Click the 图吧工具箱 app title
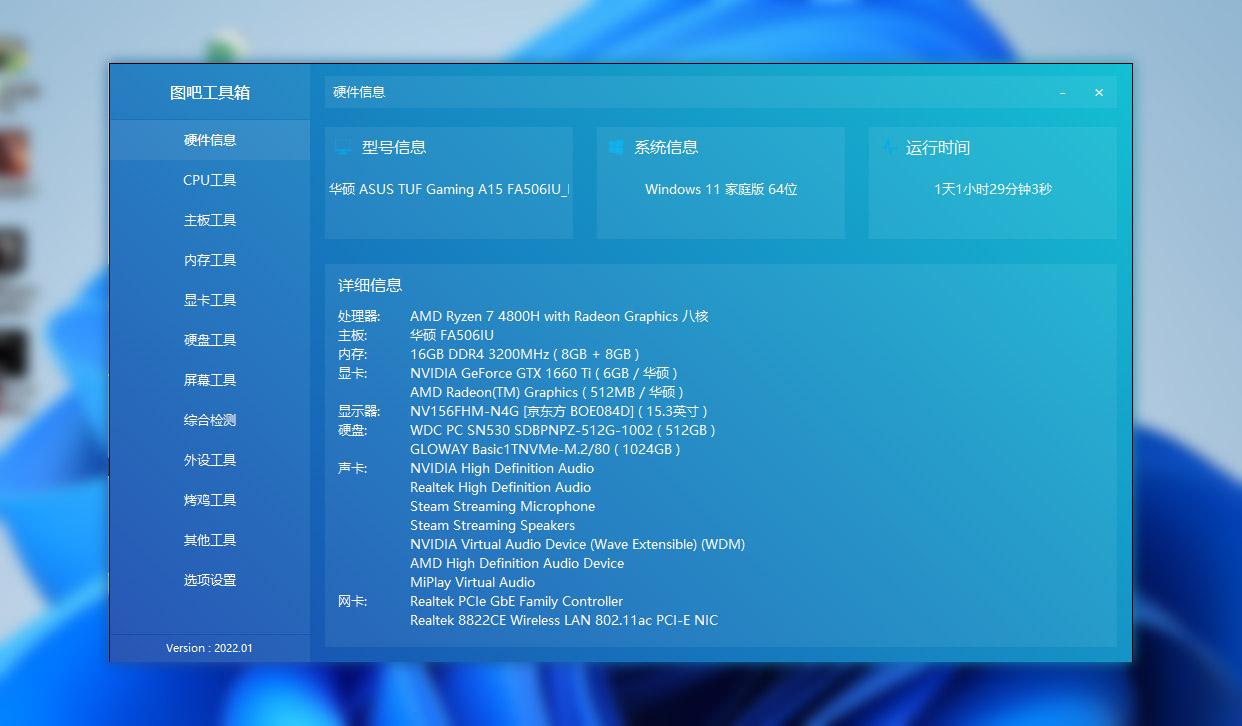The width and height of the screenshot is (1242, 726). coord(210,93)
